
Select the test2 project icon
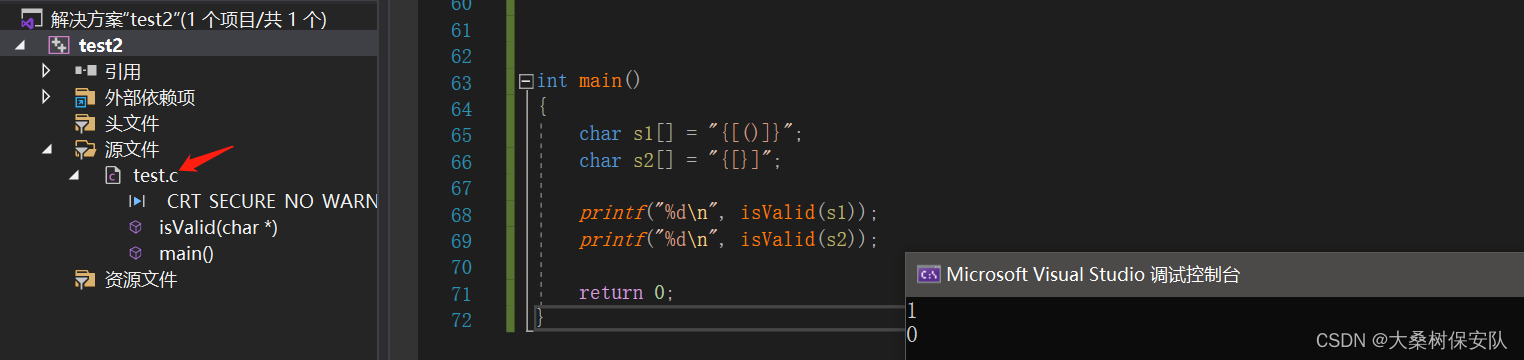(59, 45)
